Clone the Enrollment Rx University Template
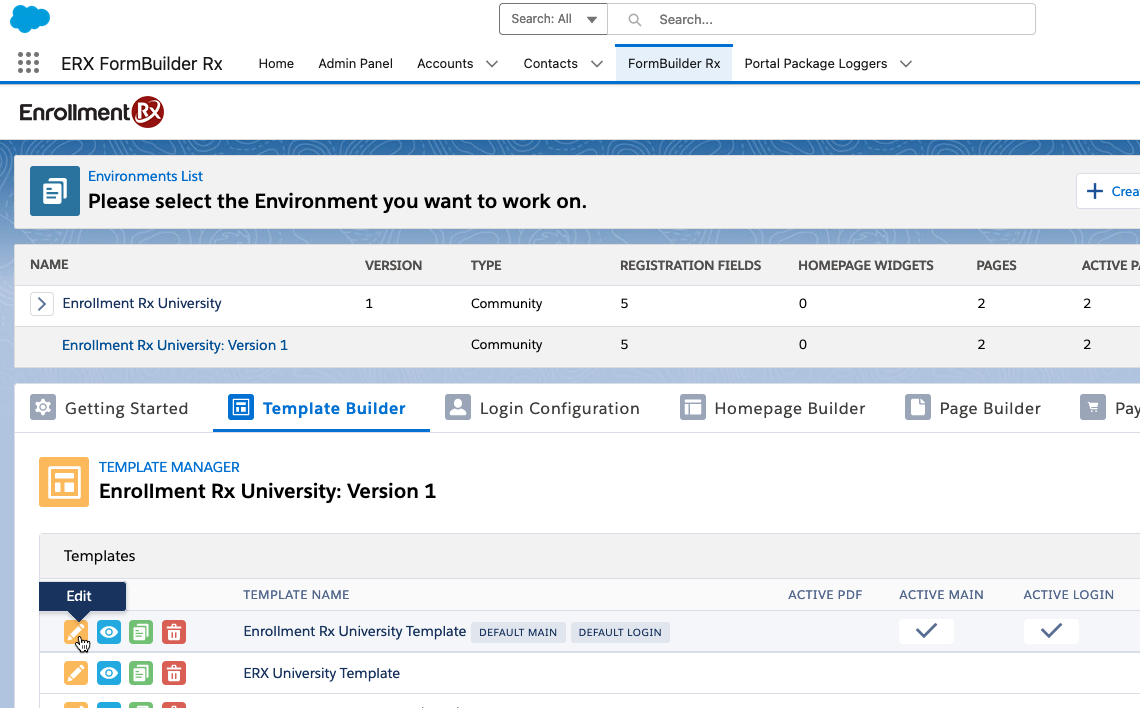This screenshot has height=708, width=1140. pos(141,632)
